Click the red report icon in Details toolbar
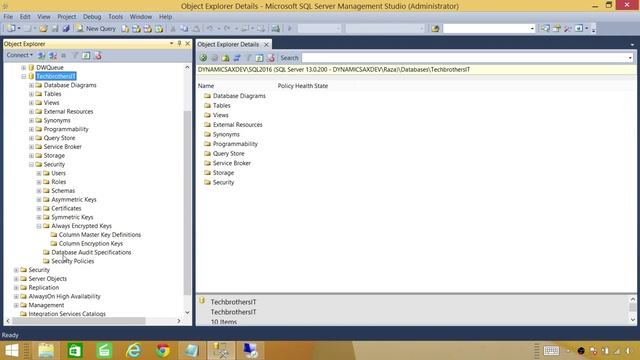The width and height of the screenshot is (640, 360). click(270, 58)
